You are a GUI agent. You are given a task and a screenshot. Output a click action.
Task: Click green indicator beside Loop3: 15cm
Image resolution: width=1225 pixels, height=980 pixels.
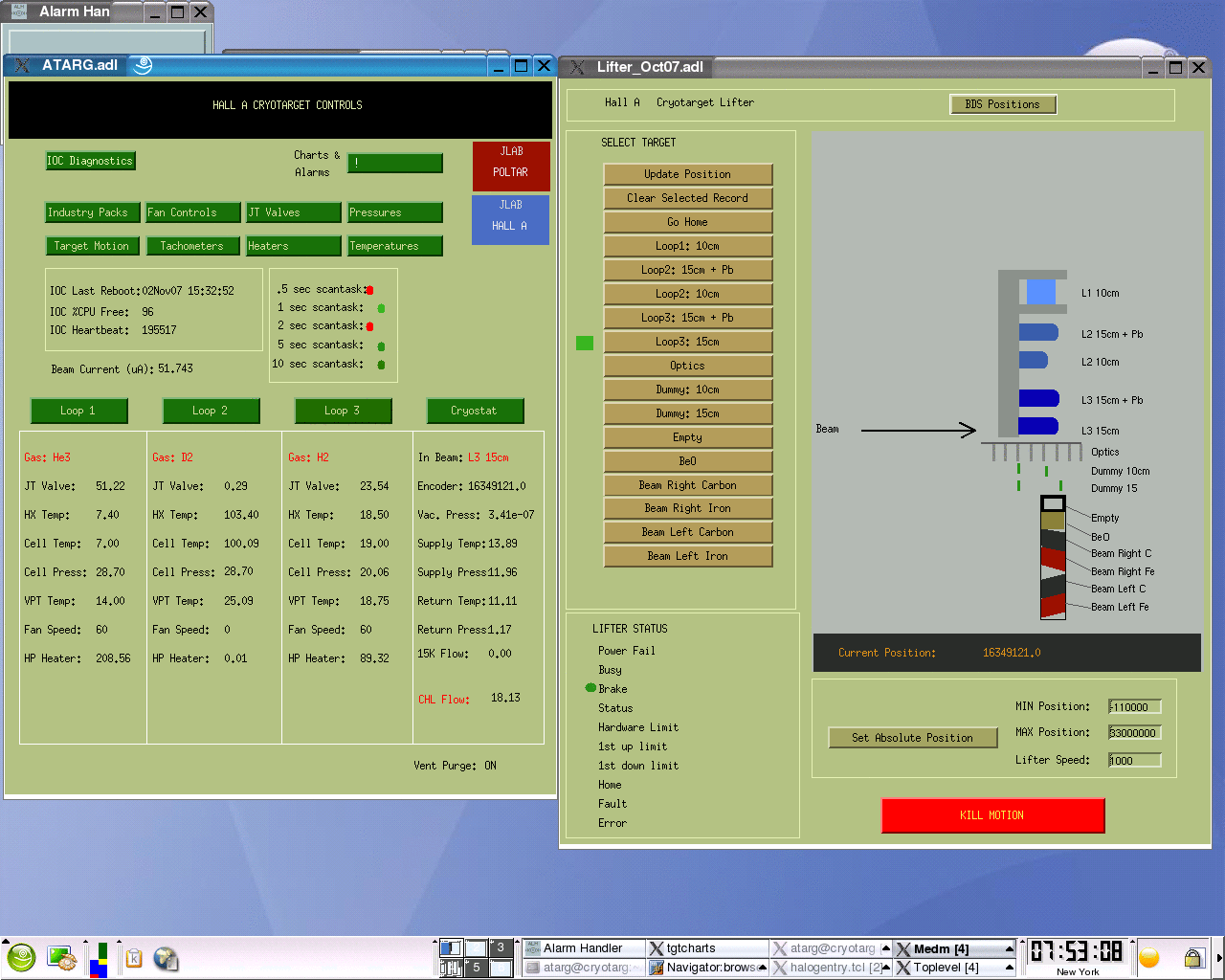click(x=585, y=343)
